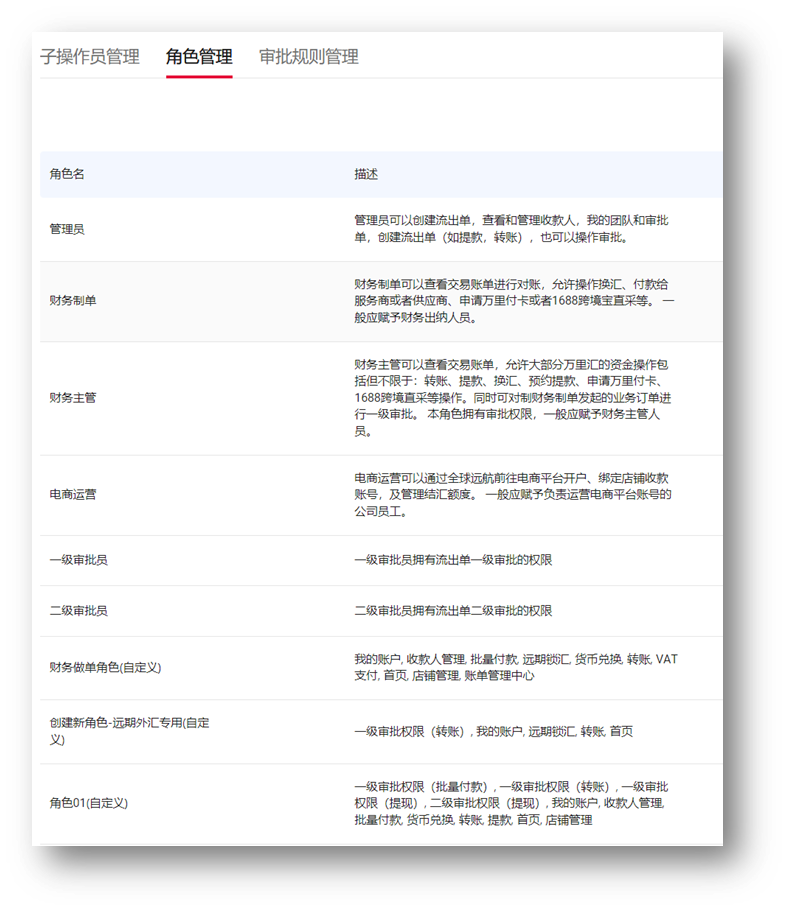Click the 角色01(自定义) permissions description
Viewport: 788px width, 911px height.
click(511, 803)
